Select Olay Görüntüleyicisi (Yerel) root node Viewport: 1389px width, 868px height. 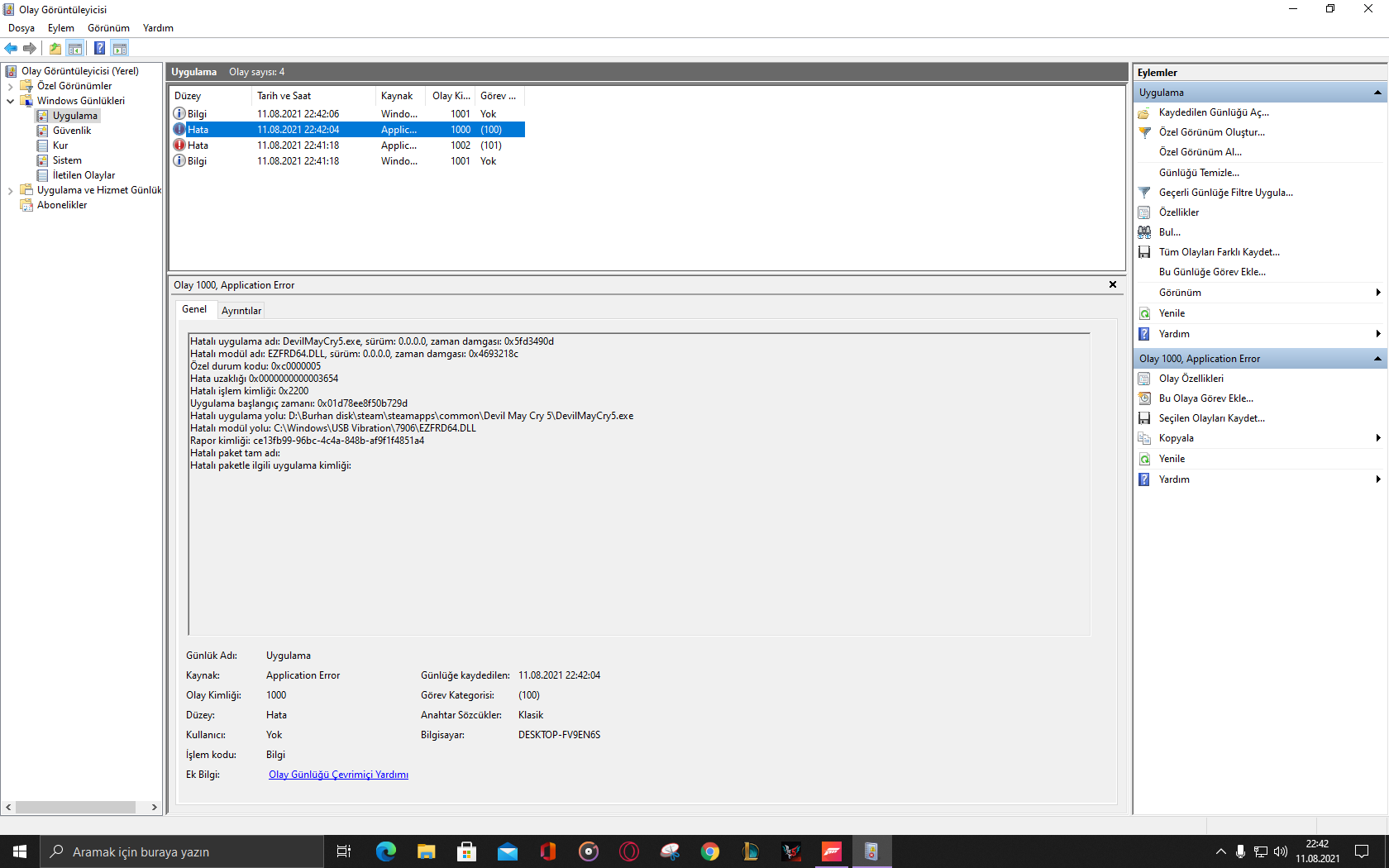pos(80,71)
